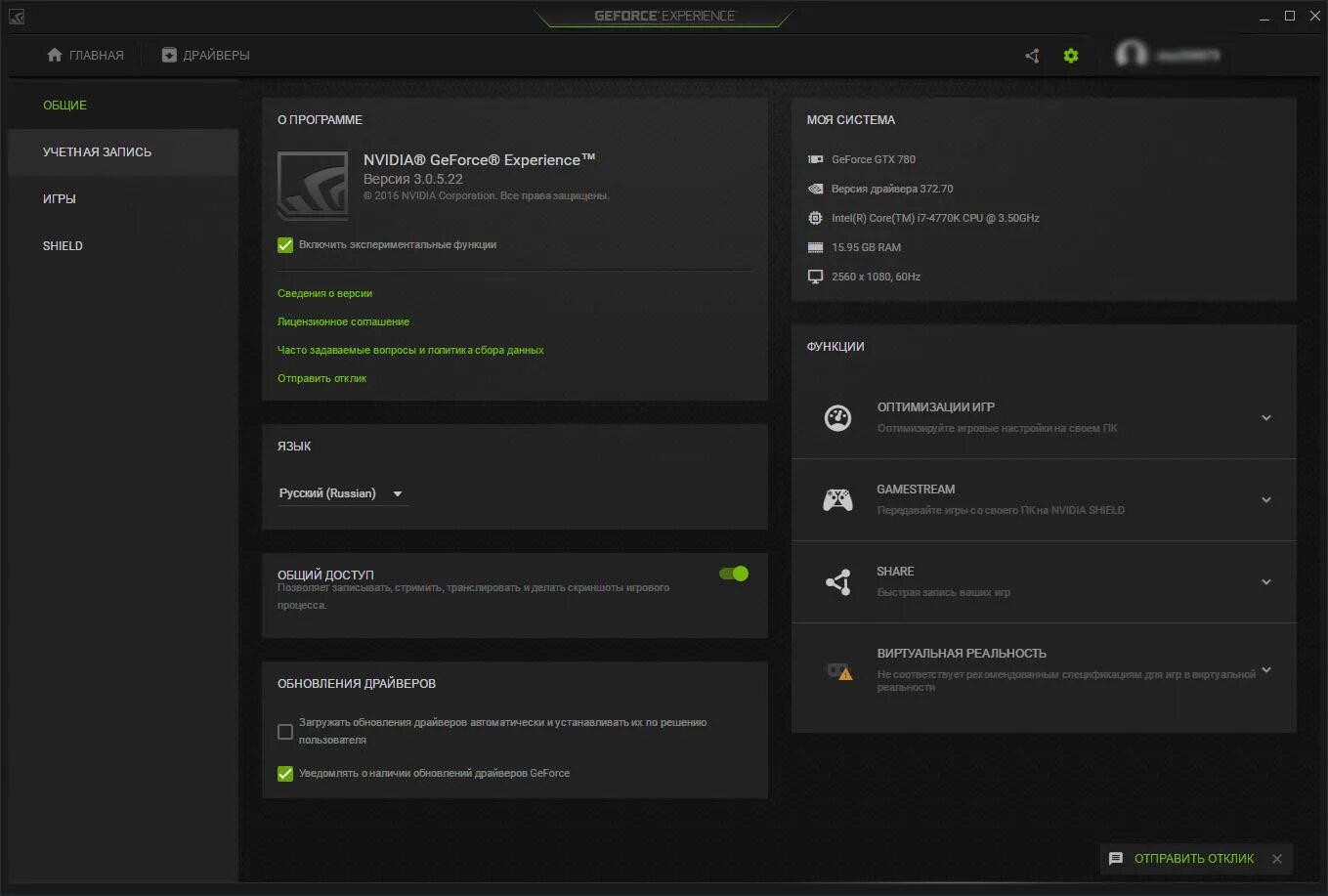Click the Версия драйвера 372.70 text
Viewport: 1328px width, 896px height.
pos(892,189)
